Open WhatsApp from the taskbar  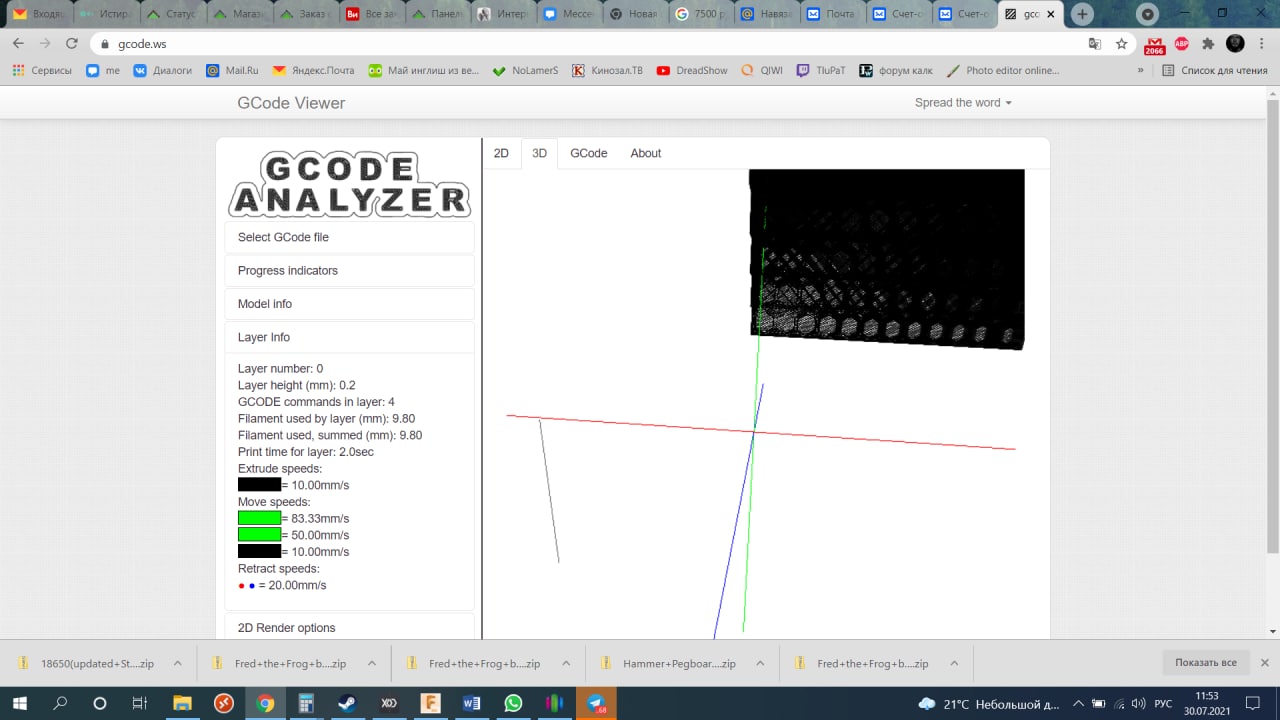pos(513,703)
